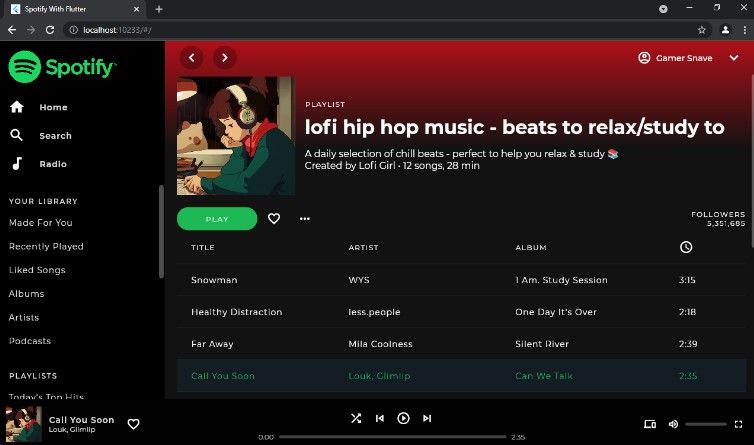Click artist WYS
The width and height of the screenshot is (754, 445).
pyautogui.click(x=359, y=280)
